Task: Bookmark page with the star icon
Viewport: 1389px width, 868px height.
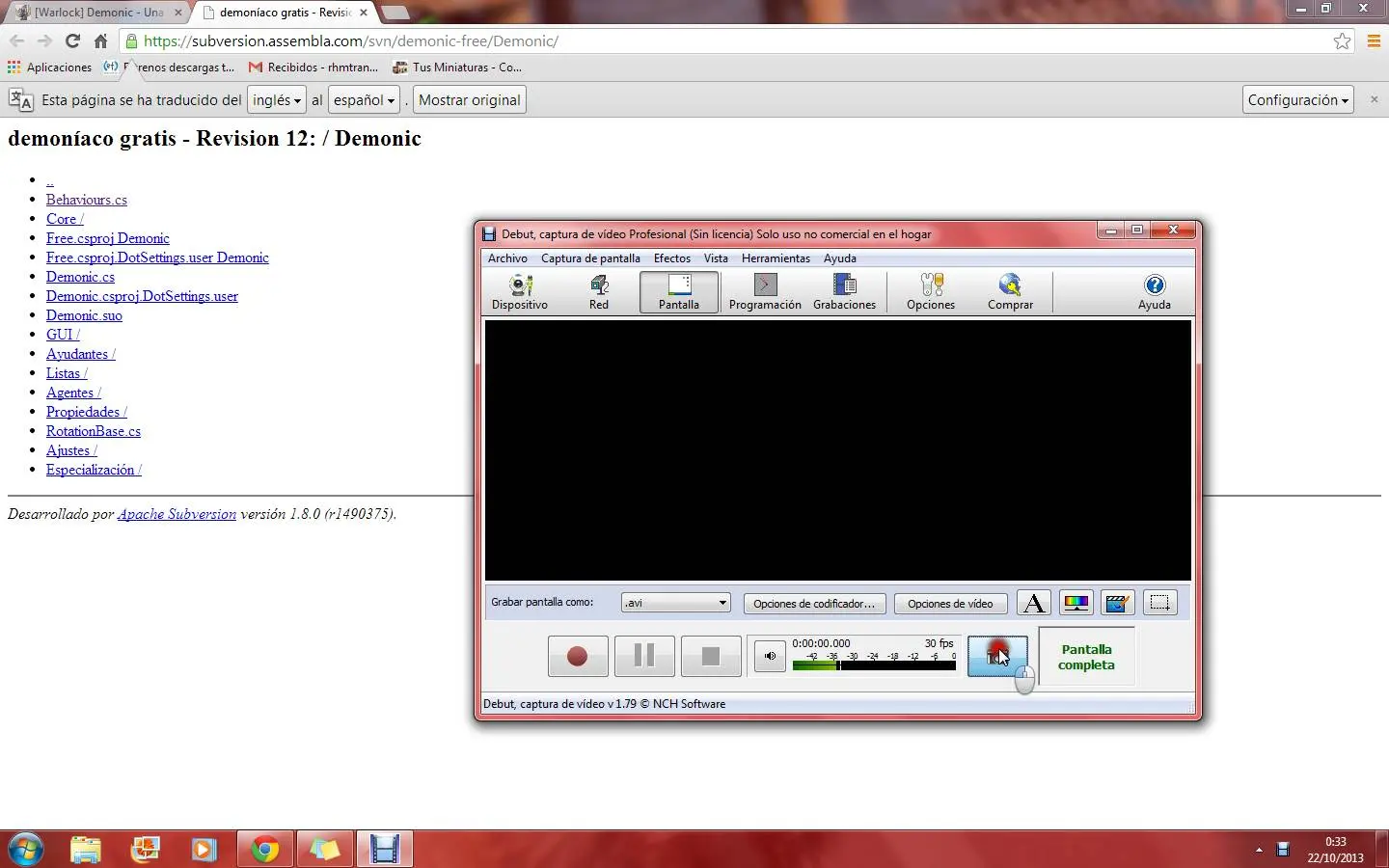Action: [x=1342, y=41]
